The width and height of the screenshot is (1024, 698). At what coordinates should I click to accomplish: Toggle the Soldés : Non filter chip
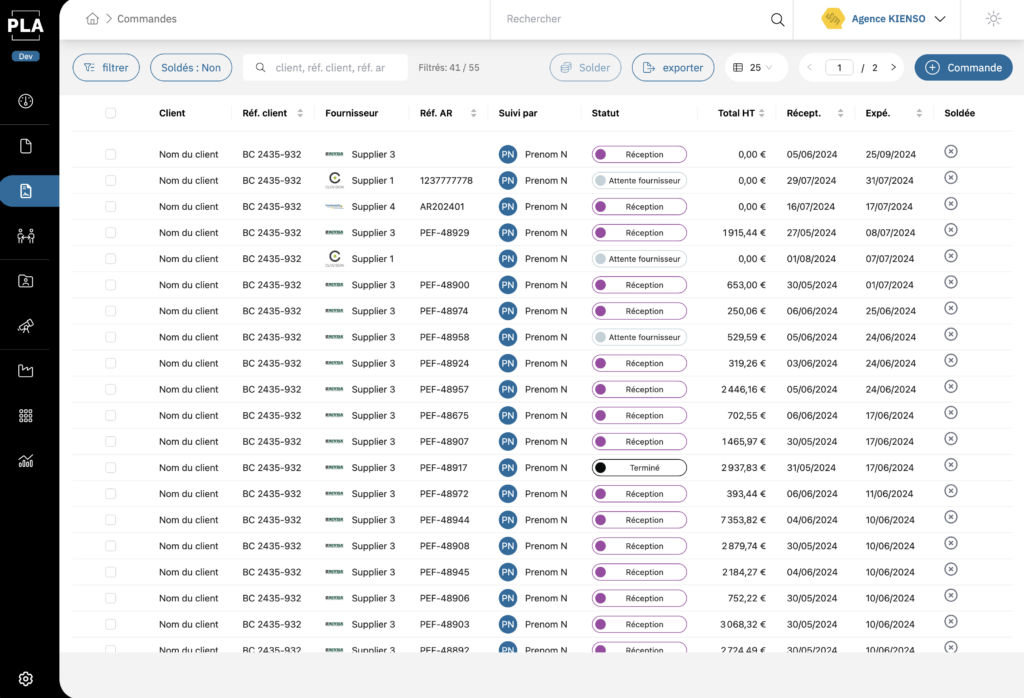pos(190,67)
